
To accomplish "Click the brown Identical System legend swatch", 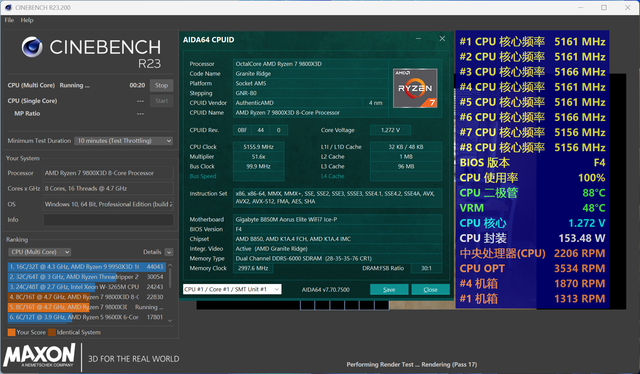I will [x=52, y=332].
